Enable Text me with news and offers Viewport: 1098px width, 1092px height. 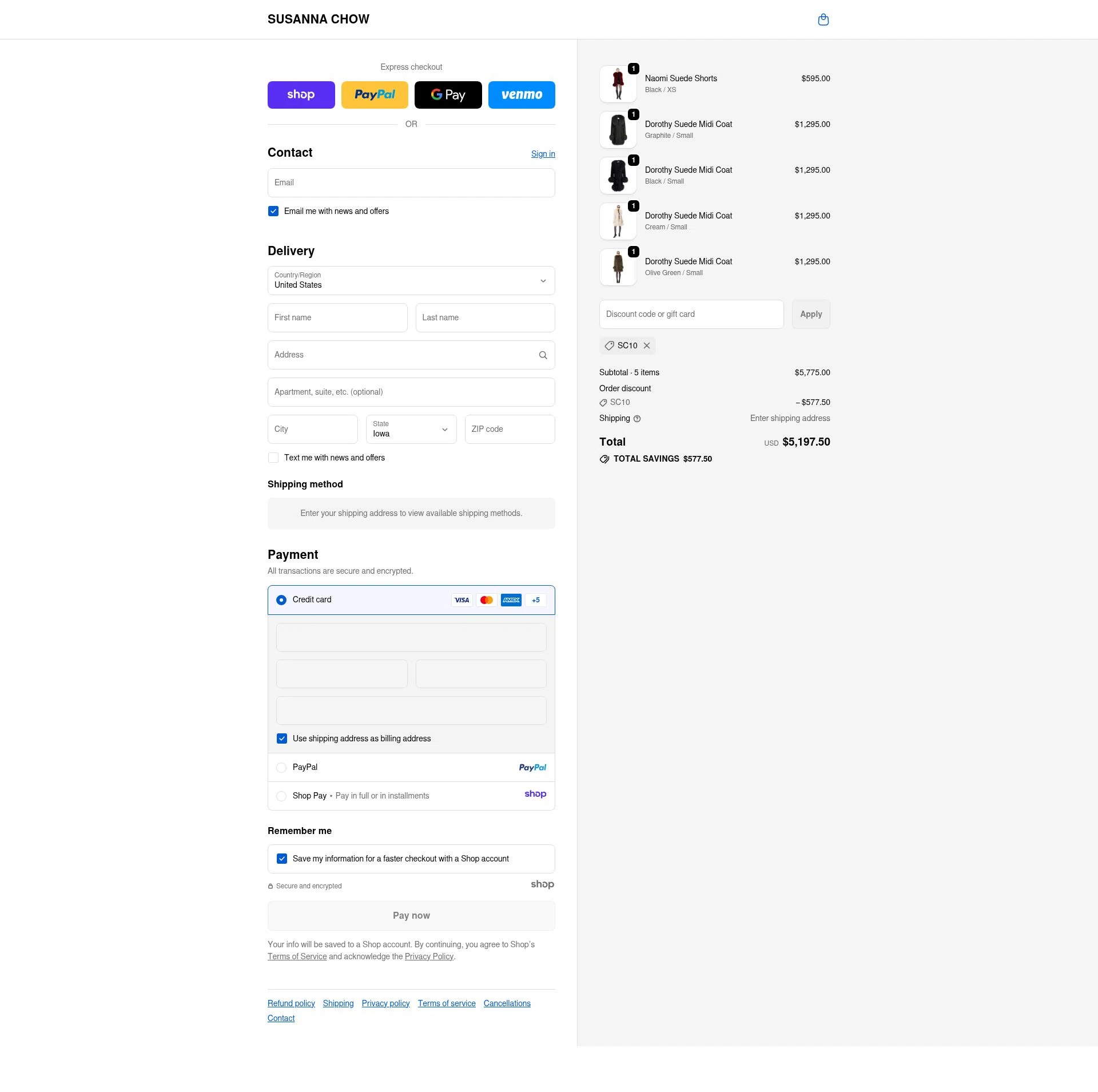pos(273,458)
